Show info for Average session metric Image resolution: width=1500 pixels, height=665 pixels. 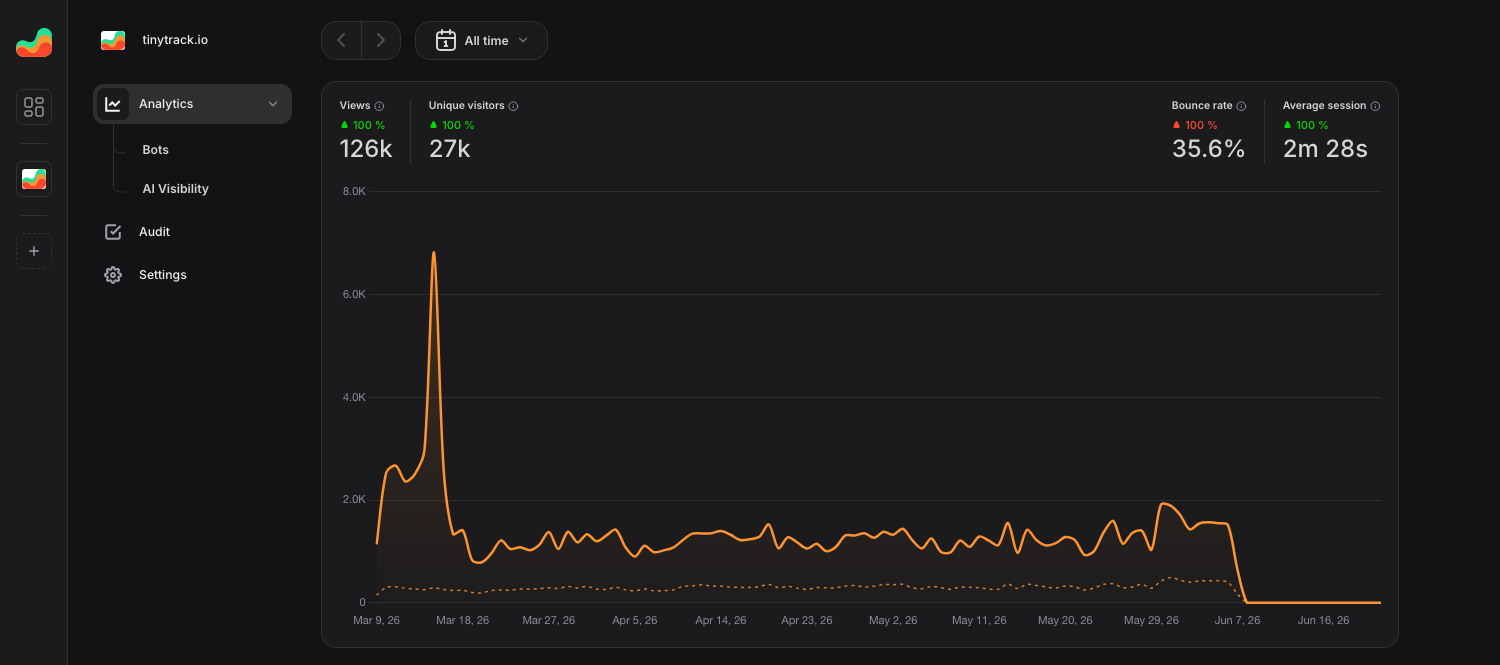click(x=1375, y=106)
